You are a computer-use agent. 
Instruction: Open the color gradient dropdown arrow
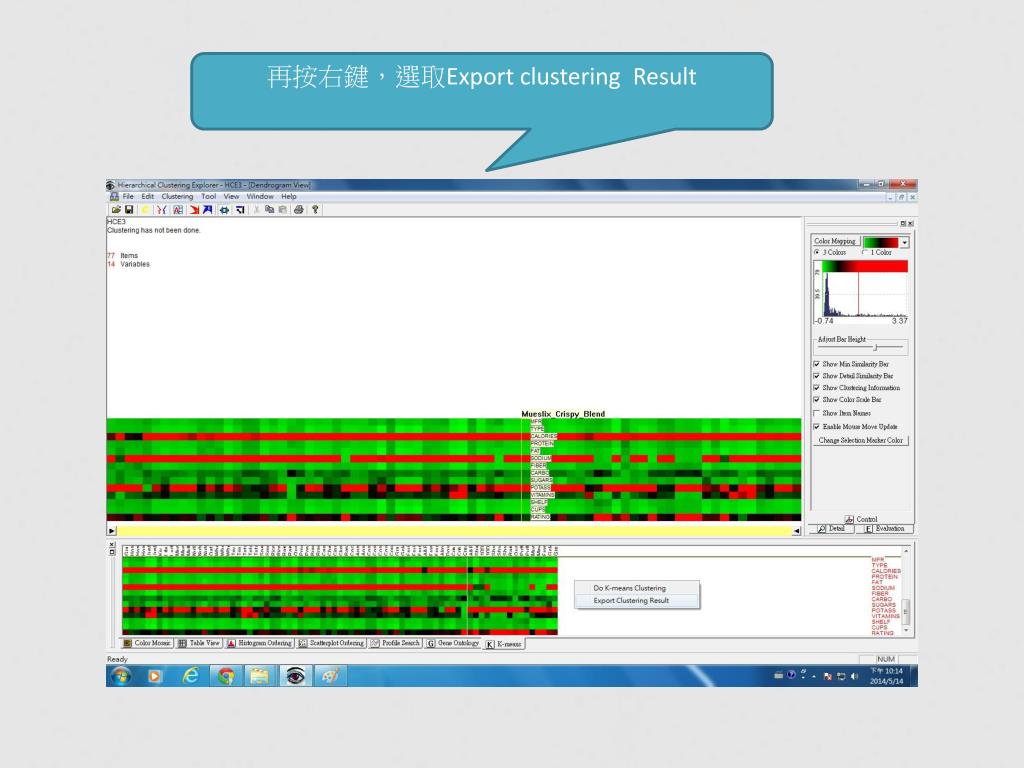click(904, 242)
